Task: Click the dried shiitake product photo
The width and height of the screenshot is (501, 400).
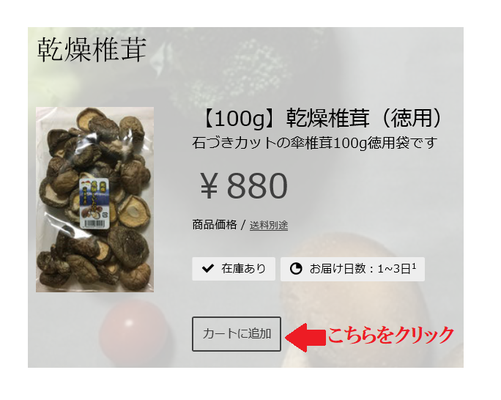Action: [95, 199]
